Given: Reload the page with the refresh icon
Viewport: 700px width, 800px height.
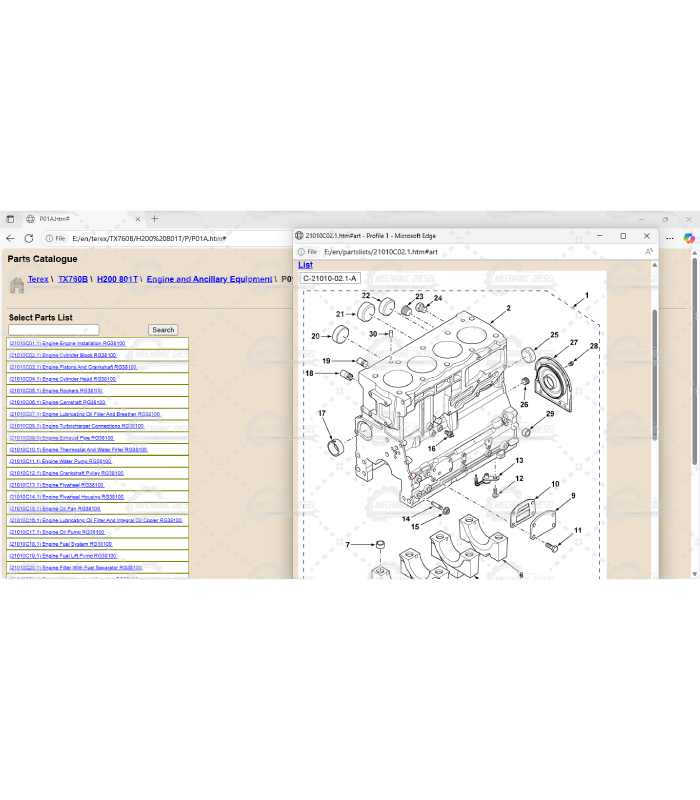Looking at the screenshot, I should point(29,238).
